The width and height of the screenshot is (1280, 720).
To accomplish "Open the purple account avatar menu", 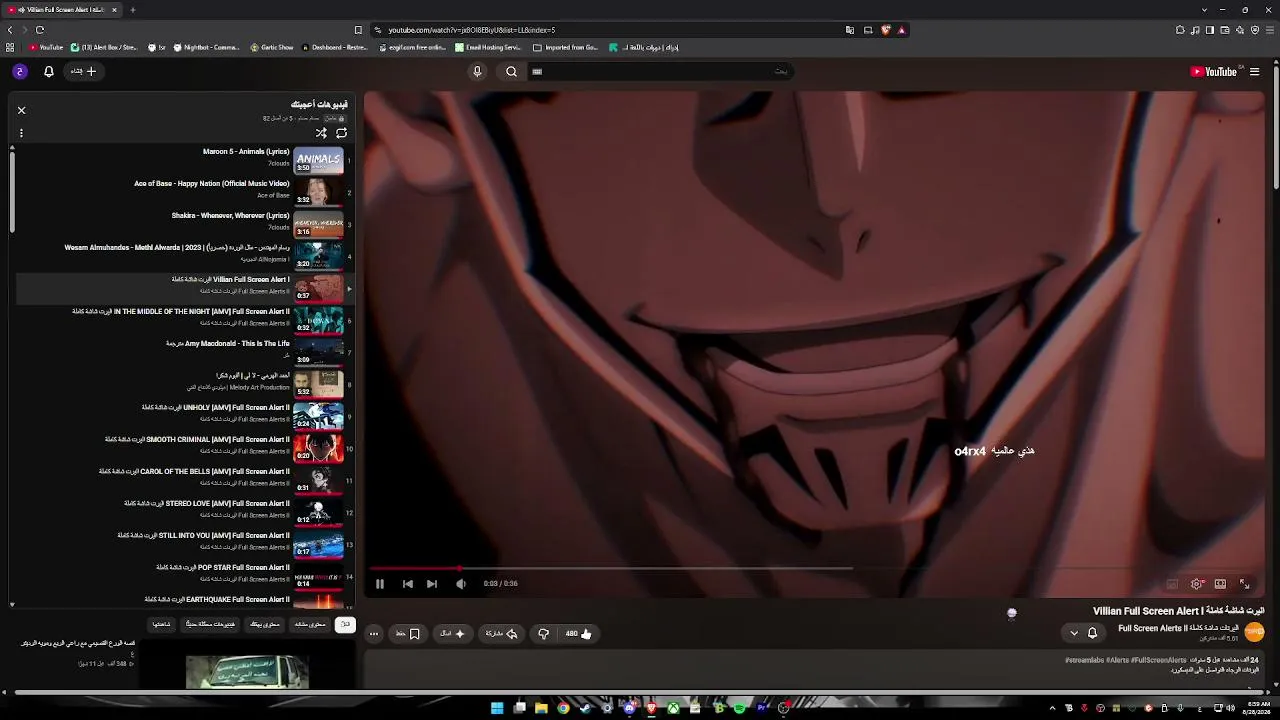I will tap(20, 72).
